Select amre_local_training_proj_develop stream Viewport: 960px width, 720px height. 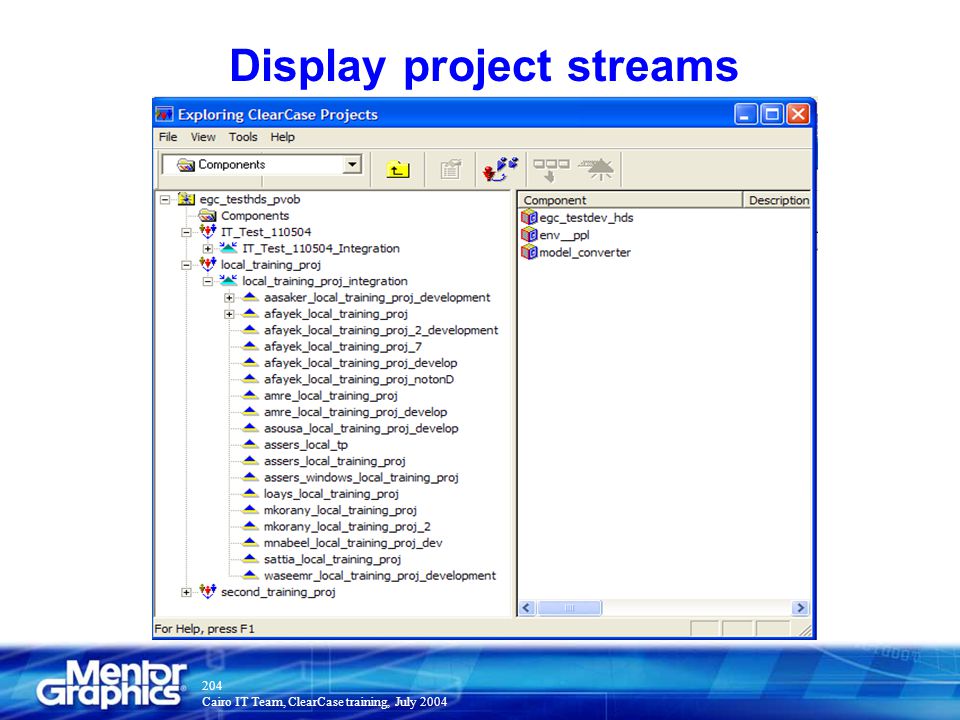point(355,411)
